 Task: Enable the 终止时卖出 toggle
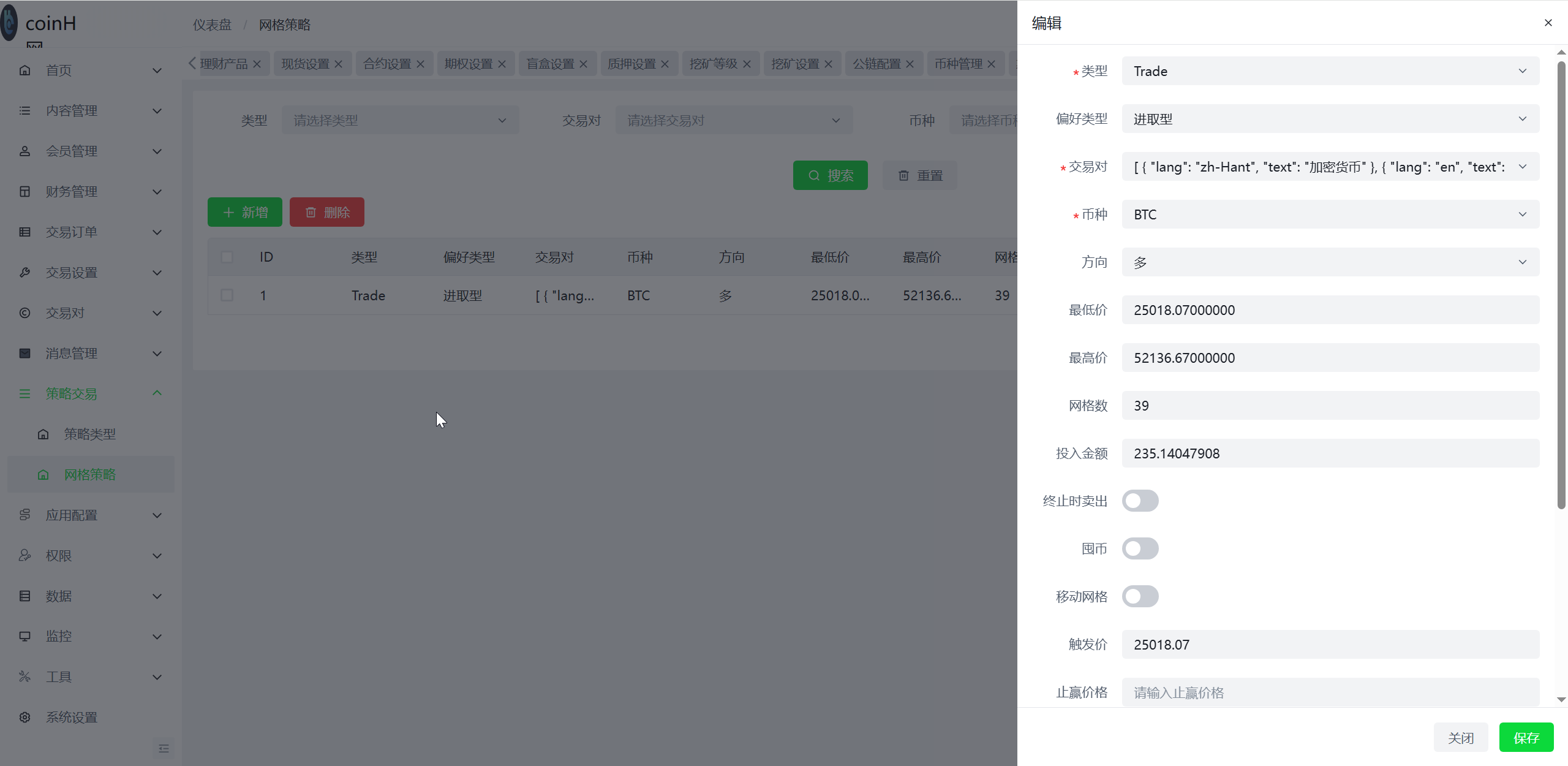coord(1140,501)
